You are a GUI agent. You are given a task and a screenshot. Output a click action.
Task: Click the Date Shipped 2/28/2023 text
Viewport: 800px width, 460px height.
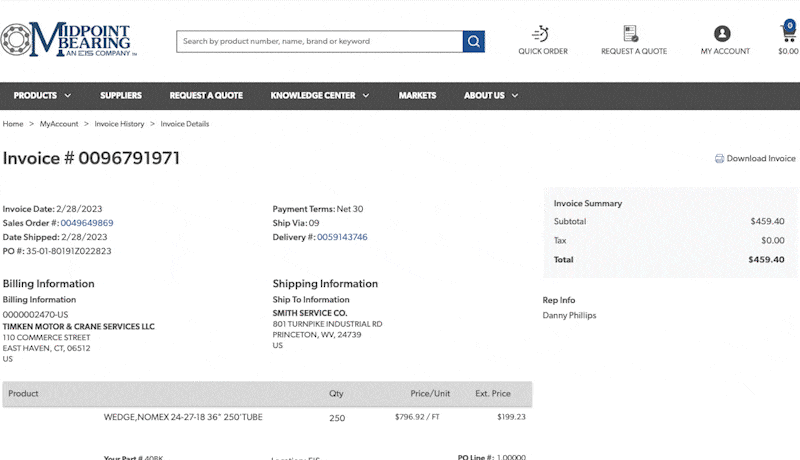click(x=55, y=237)
